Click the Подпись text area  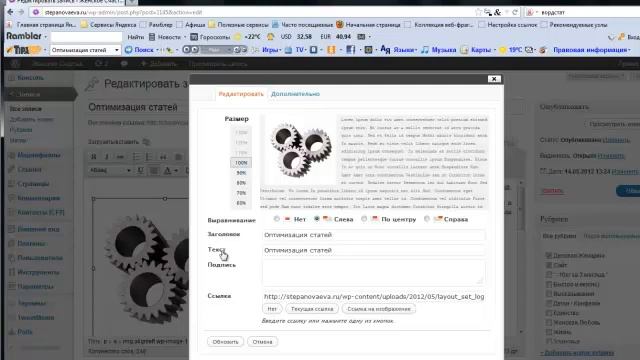coord(373,272)
